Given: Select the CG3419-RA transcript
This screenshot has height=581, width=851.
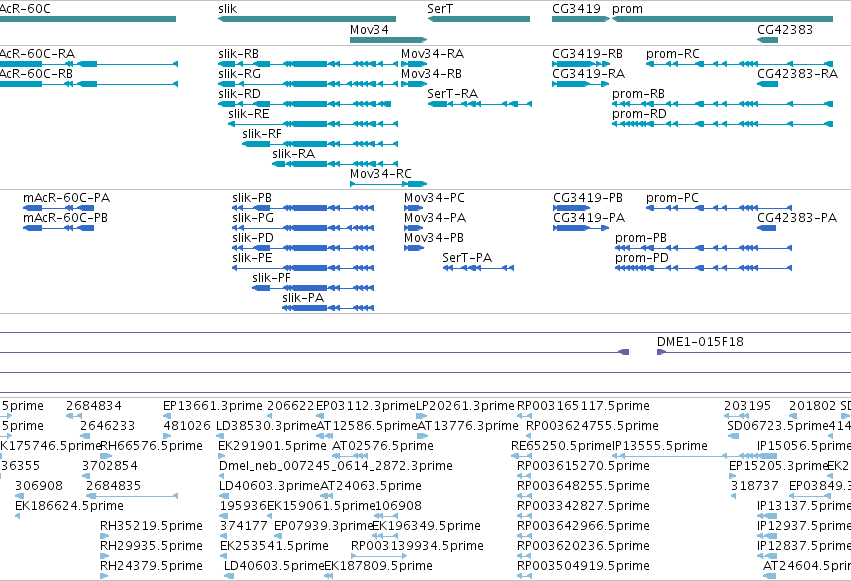Looking at the screenshot, I should [581, 84].
